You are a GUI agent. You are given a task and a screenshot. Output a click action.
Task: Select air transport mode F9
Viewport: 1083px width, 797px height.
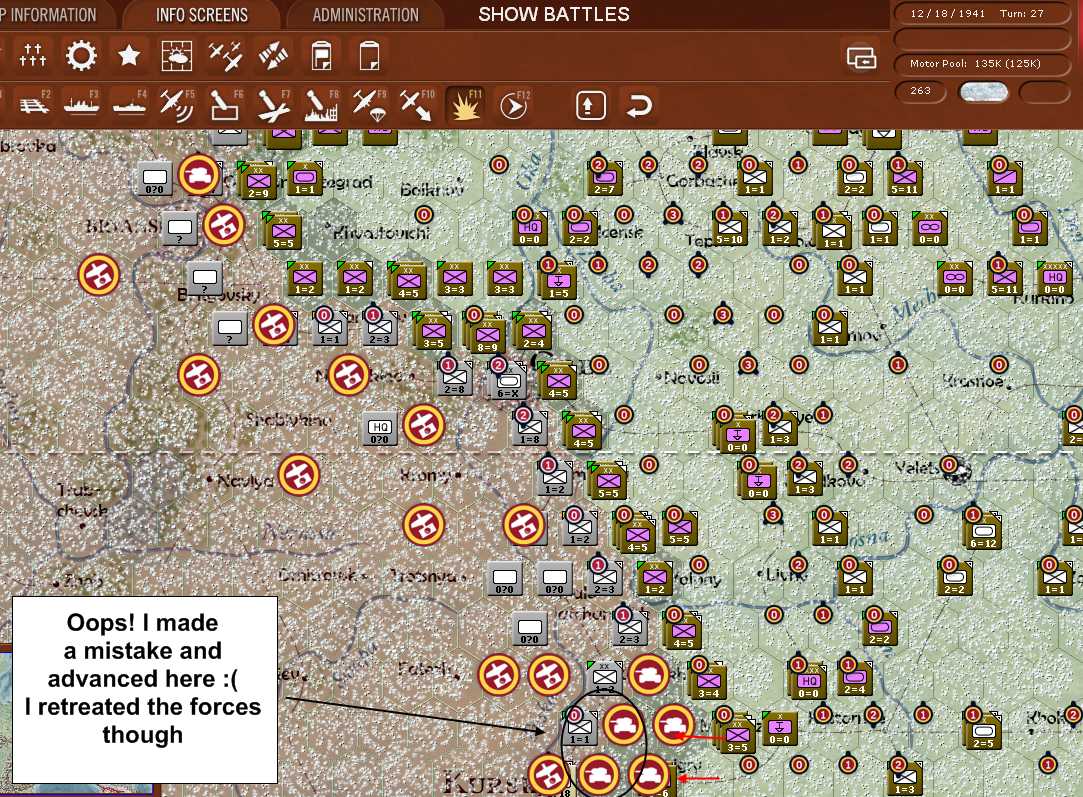[370, 105]
